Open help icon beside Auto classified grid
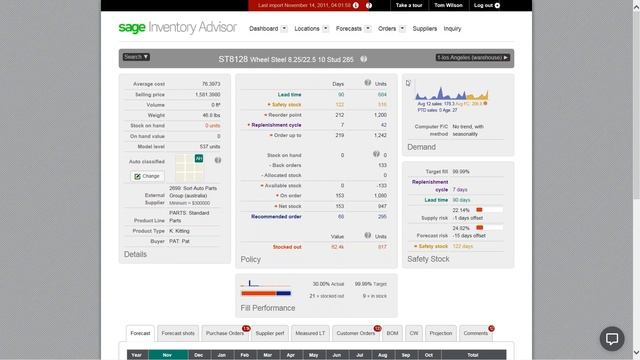The image size is (640, 360). 218,160
